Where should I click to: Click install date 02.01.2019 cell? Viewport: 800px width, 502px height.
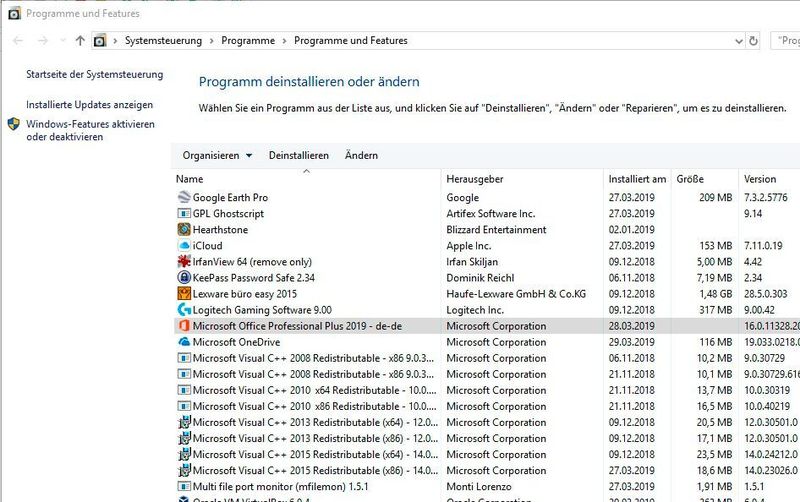pyautogui.click(x=632, y=230)
